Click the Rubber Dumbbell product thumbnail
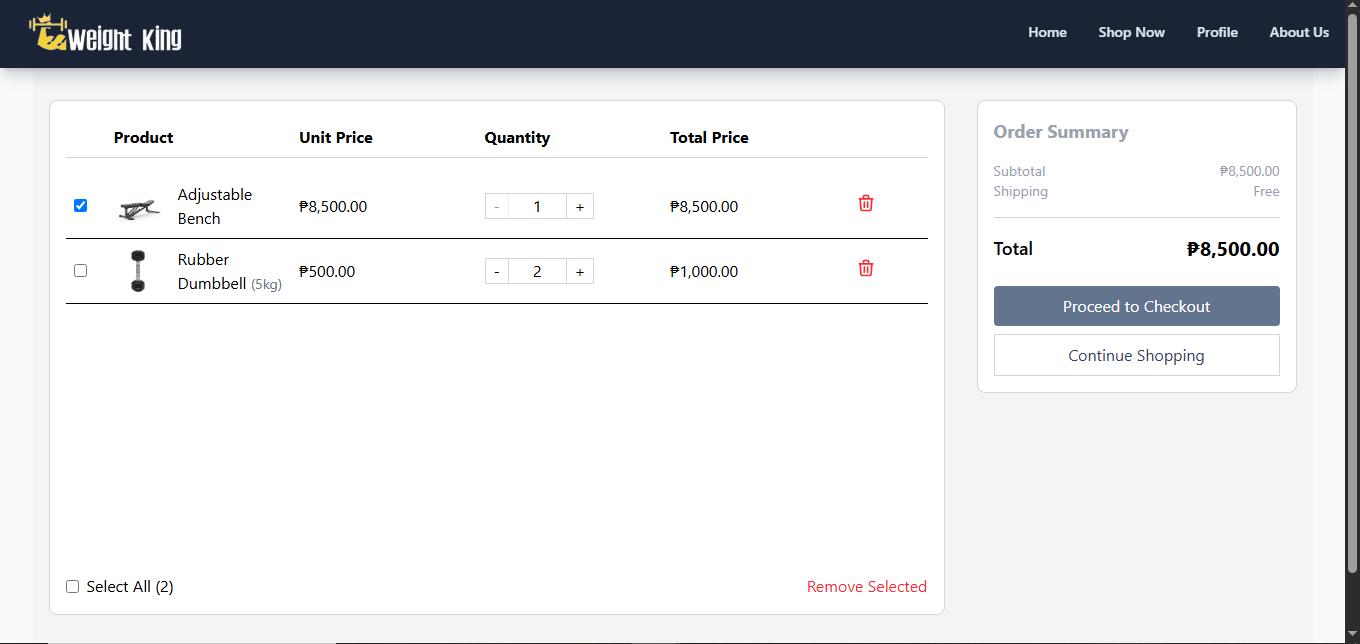1360x644 pixels. pyautogui.click(x=138, y=271)
